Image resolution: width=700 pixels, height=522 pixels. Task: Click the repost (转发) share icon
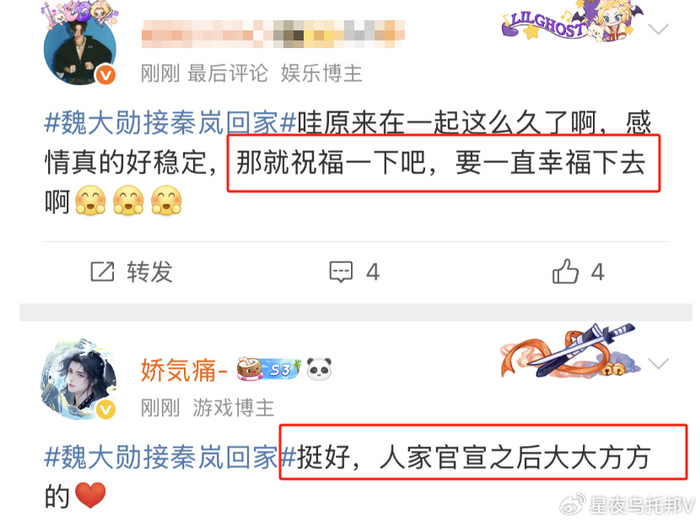click(102, 271)
